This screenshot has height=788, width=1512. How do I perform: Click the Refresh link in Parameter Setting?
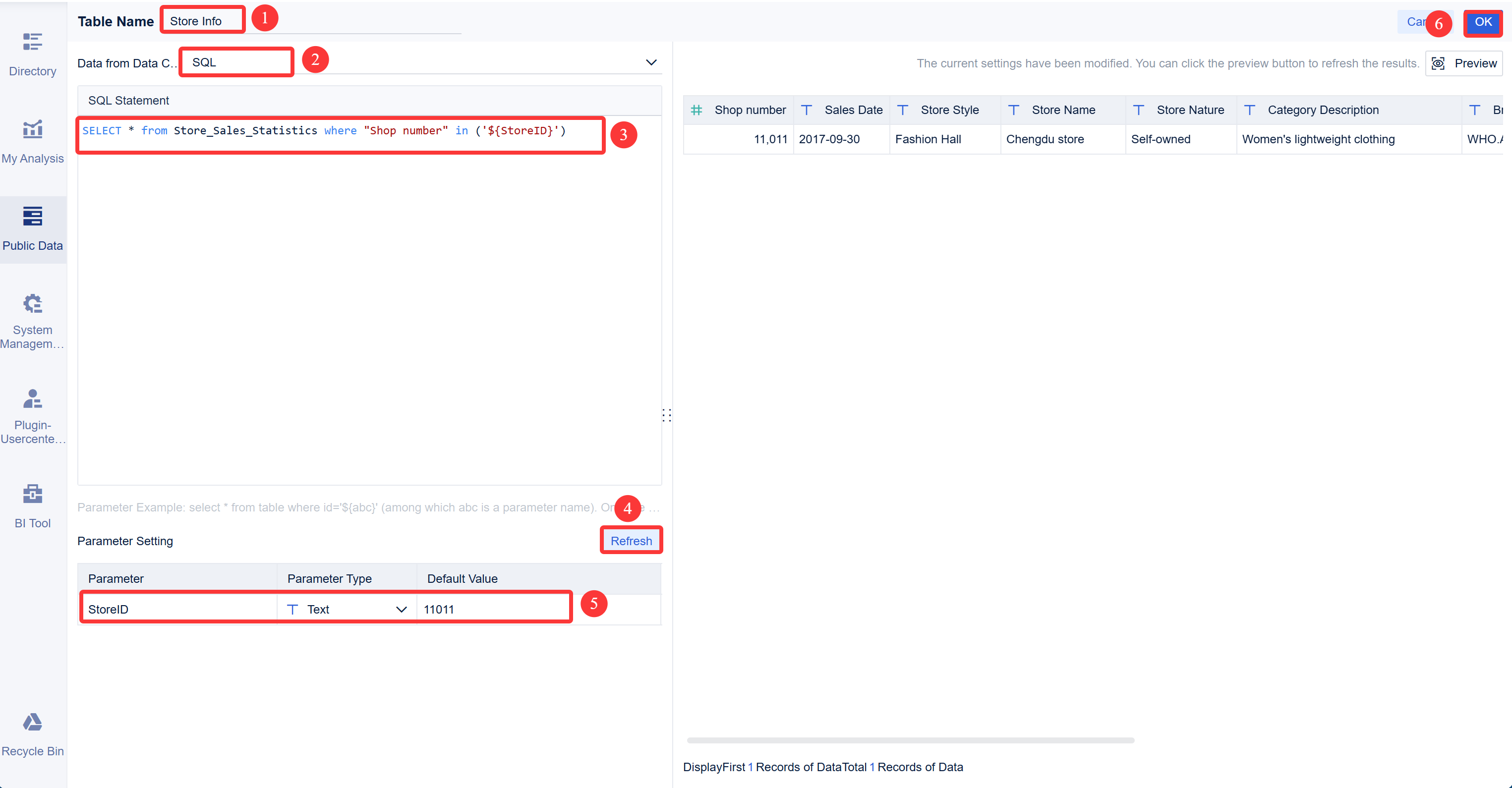click(x=631, y=540)
